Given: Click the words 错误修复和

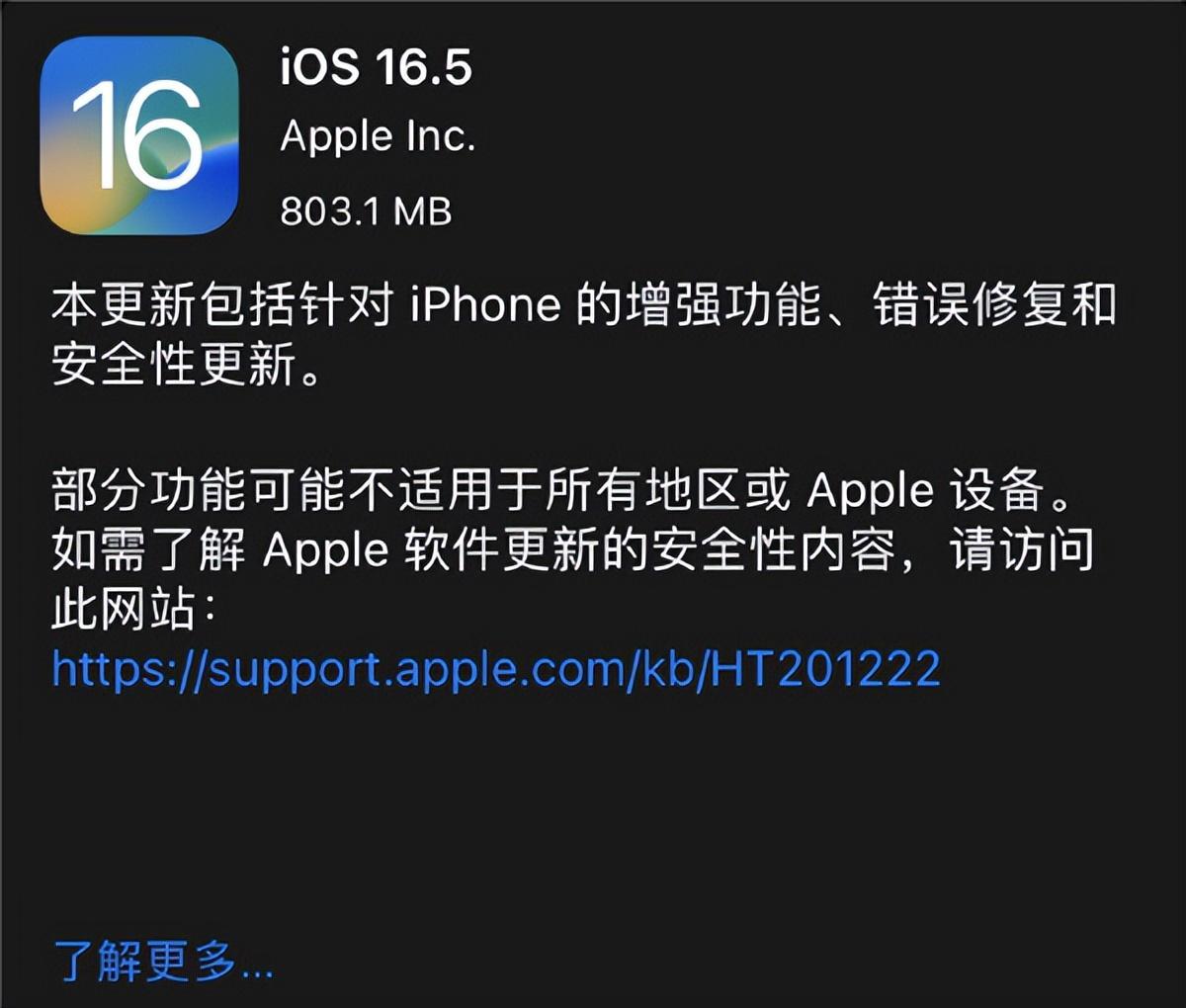Looking at the screenshot, I should point(994,305).
